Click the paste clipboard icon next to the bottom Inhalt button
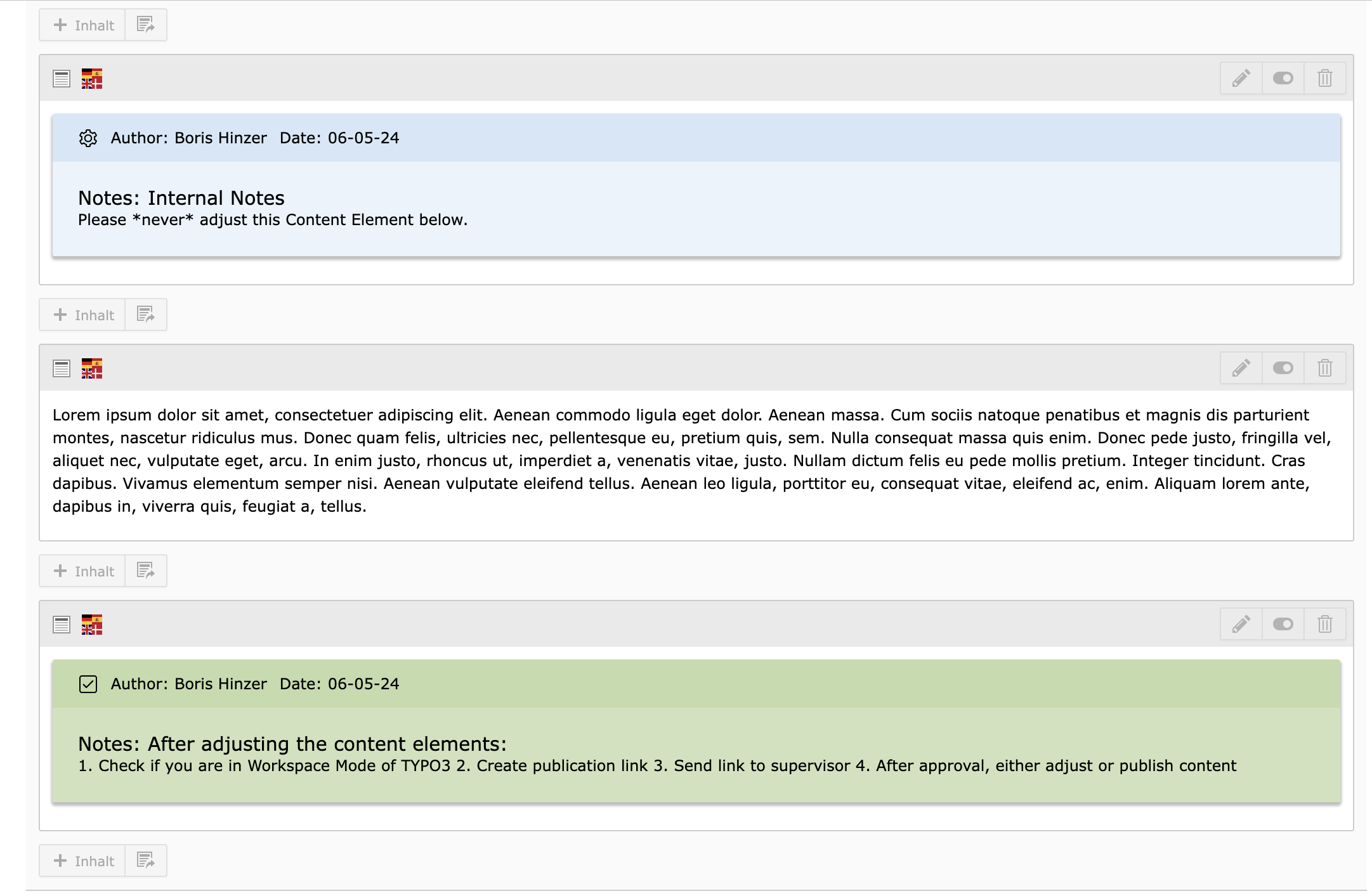This screenshot has width=1372, height=896. tap(145, 860)
